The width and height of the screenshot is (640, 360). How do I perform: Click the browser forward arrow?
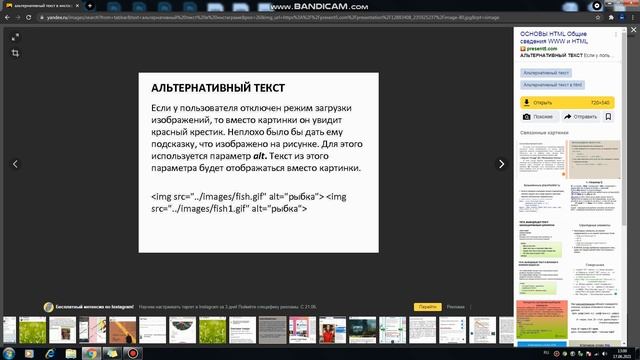pos(18,18)
